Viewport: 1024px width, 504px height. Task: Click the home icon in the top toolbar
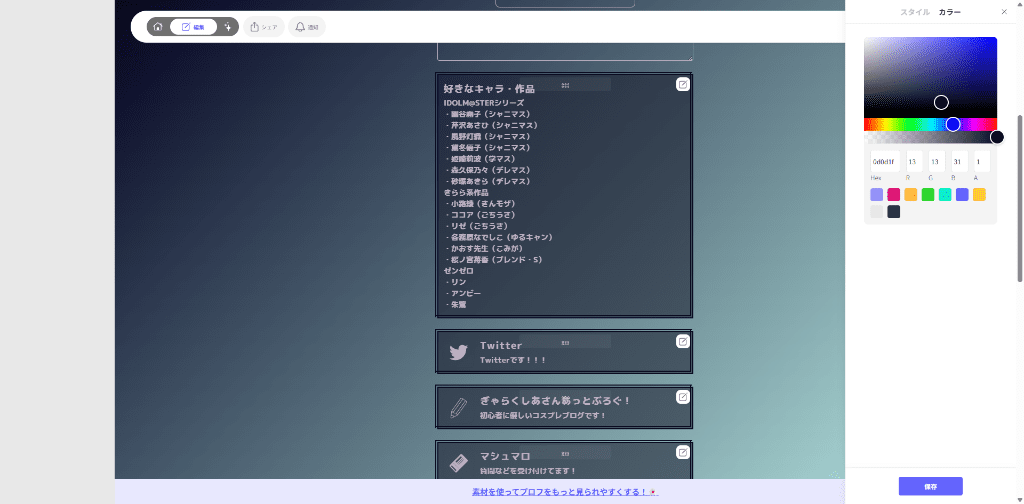pyautogui.click(x=158, y=27)
